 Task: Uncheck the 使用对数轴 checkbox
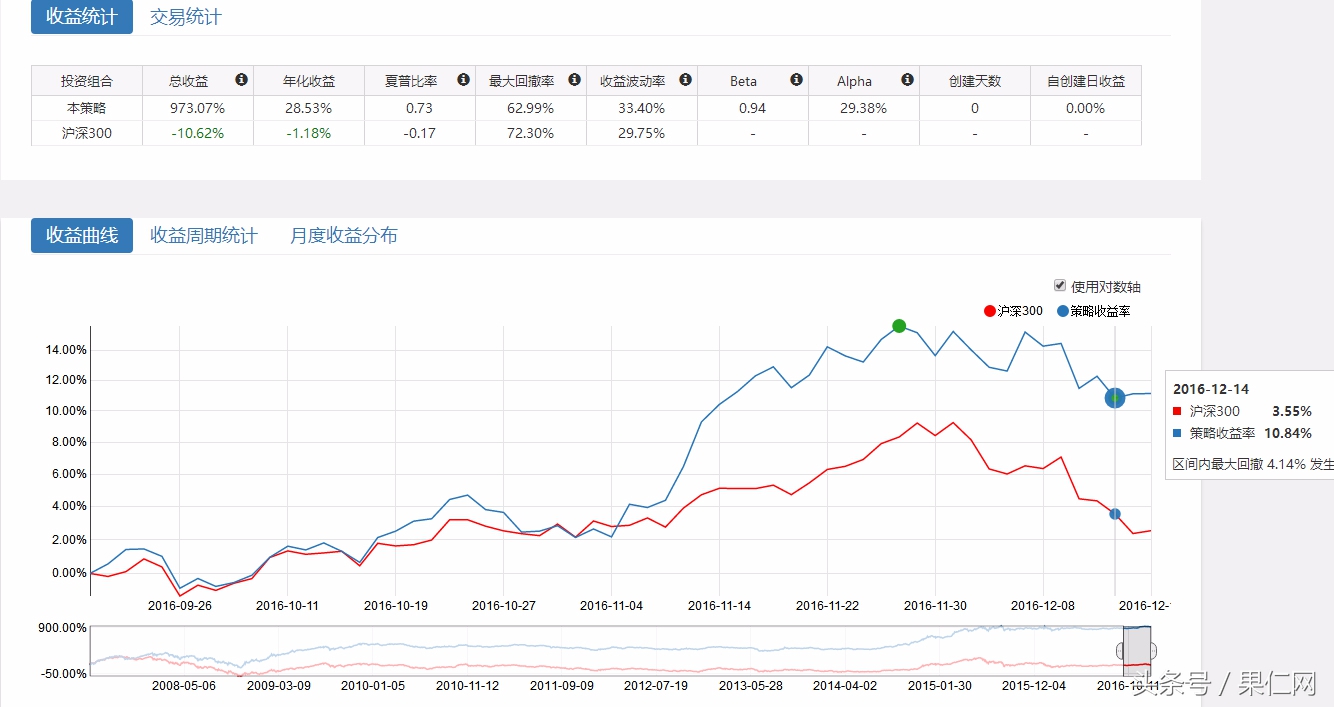click(1060, 286)
